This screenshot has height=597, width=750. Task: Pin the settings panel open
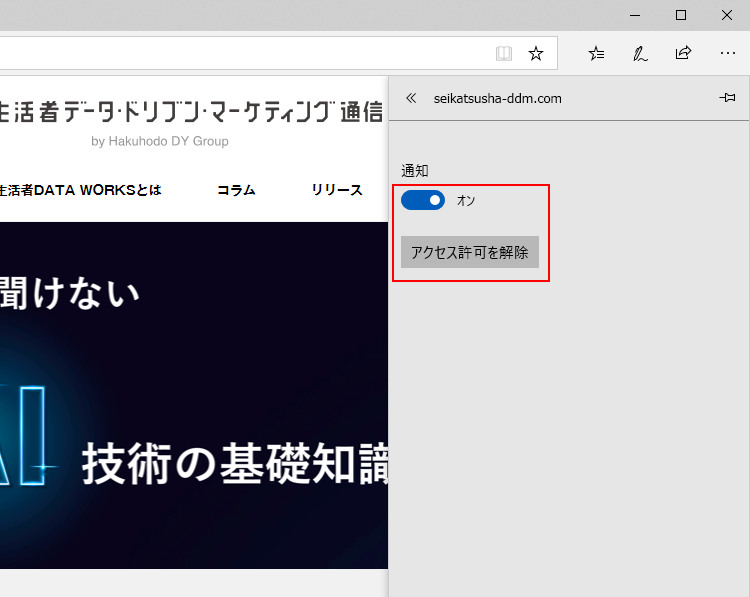[x=727, y=98]
